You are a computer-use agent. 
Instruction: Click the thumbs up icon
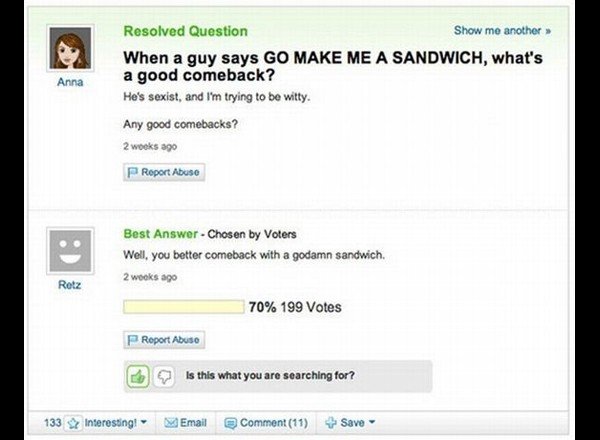tap(138, 376)
